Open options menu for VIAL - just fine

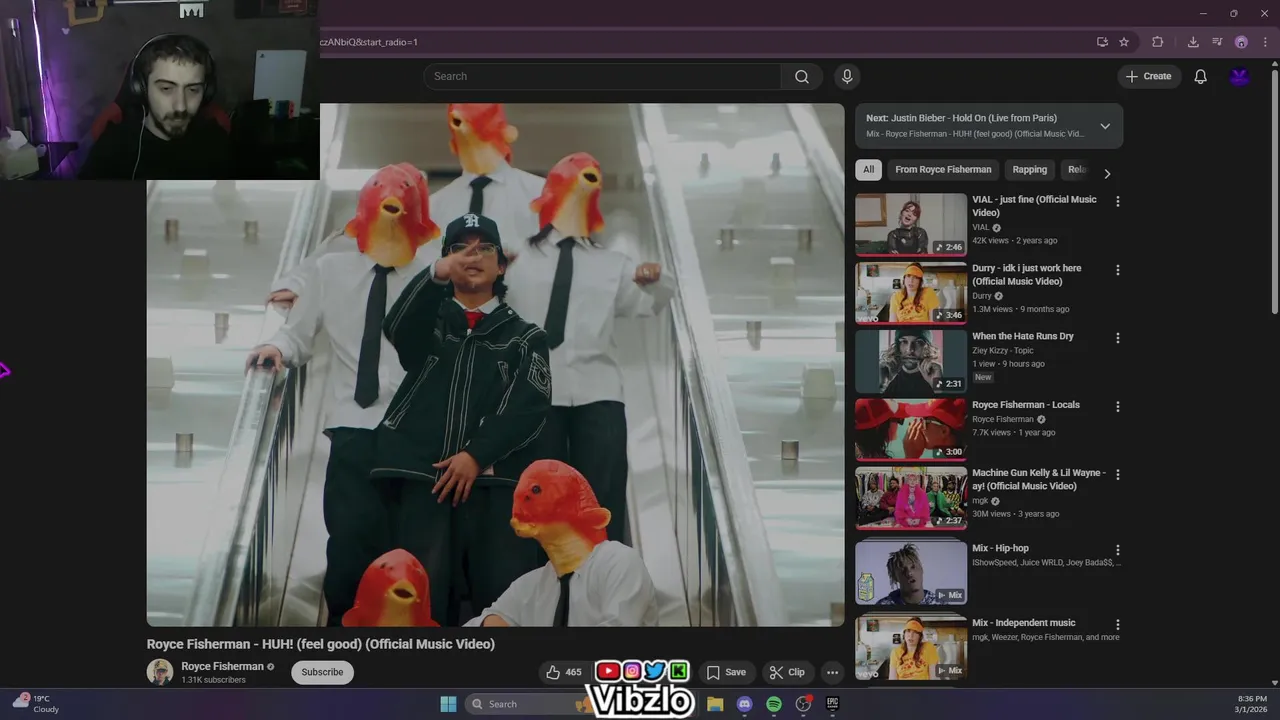coord(1118,201)
